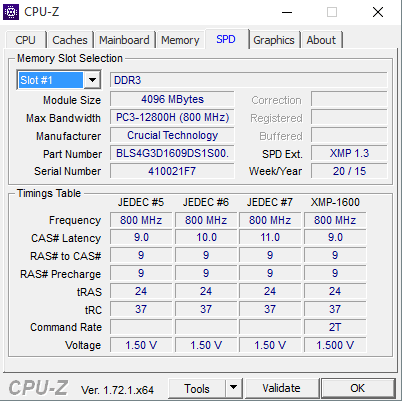Click the JEDEC #5 column header
The width and height of the screenshot is (402, 401).
(141, 202)
